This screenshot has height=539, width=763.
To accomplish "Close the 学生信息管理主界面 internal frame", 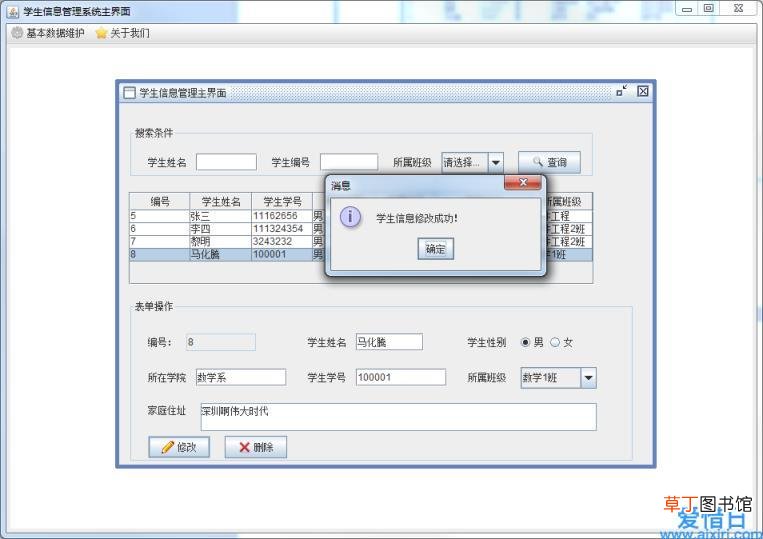I will 643,91.
